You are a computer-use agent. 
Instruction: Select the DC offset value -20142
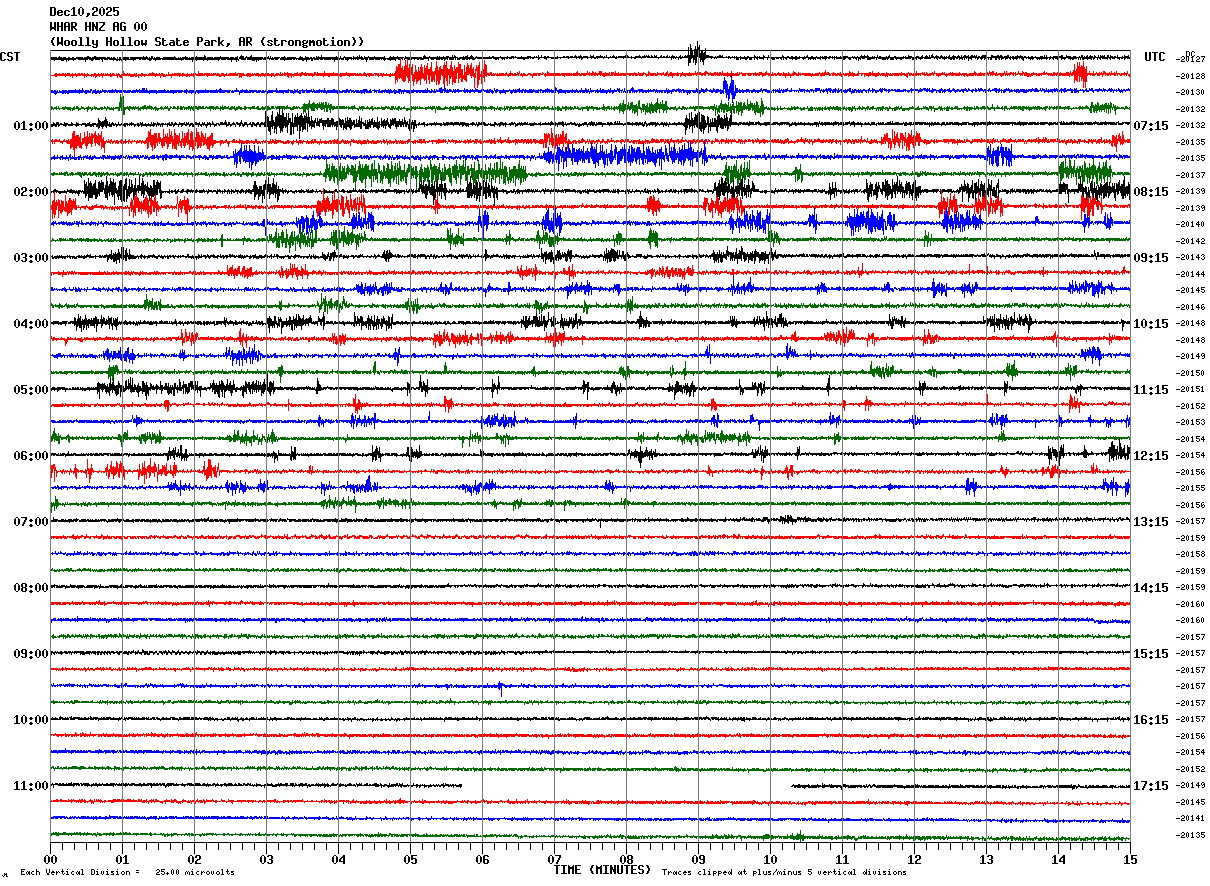1191,241
